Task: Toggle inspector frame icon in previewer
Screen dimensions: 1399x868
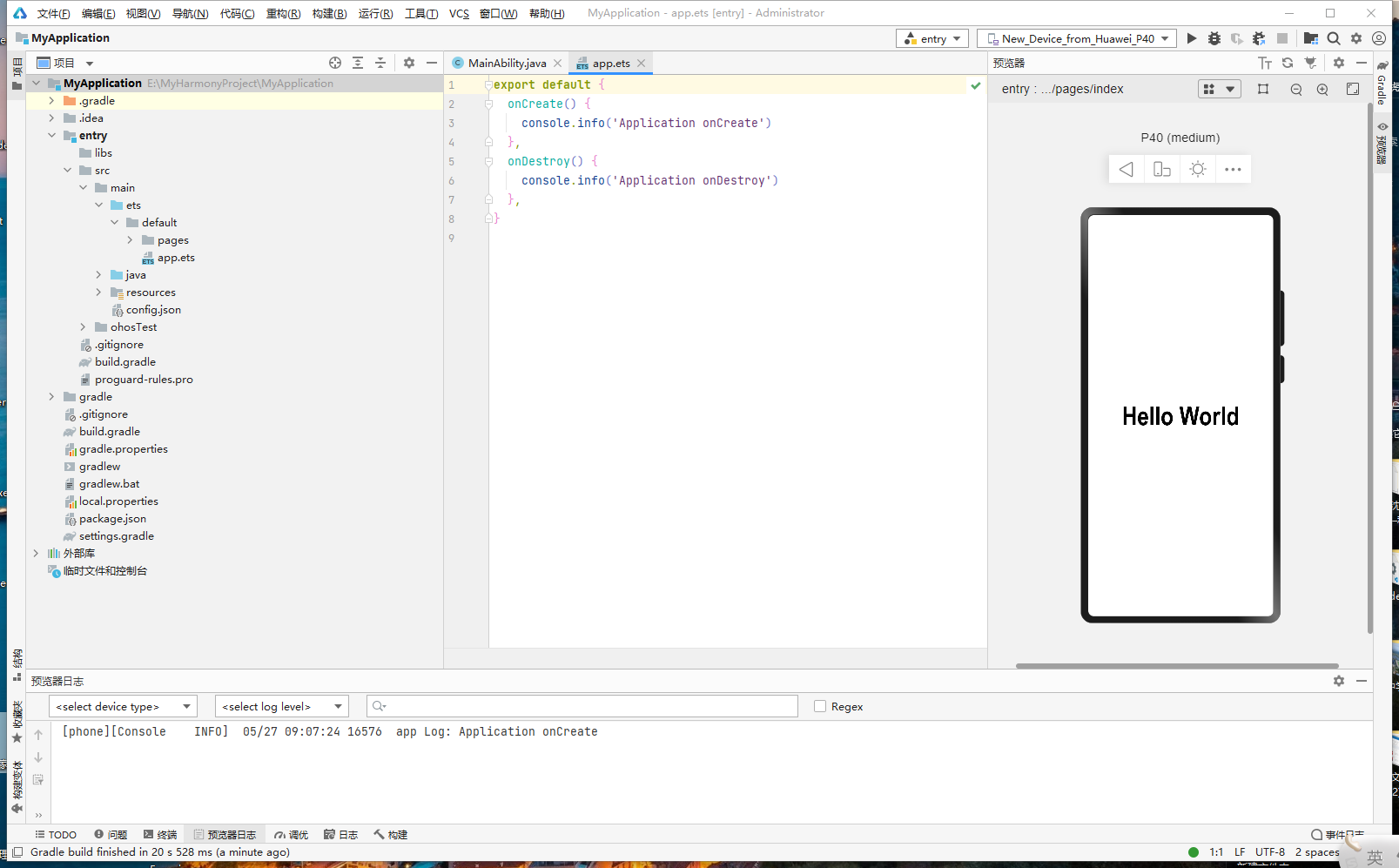Action: click(x=1263, y=89)
